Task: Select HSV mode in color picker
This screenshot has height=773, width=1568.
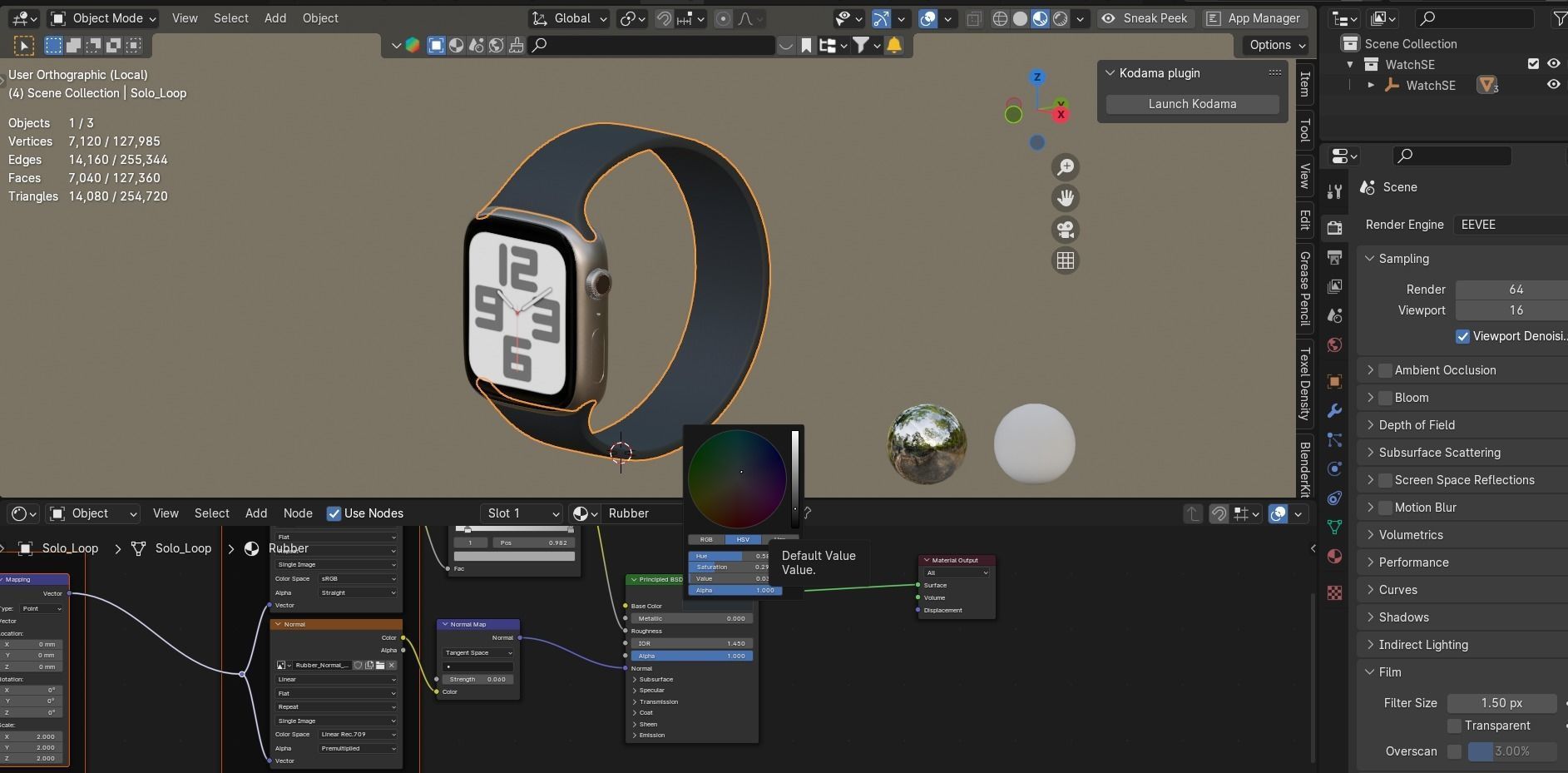Action: pyautogui.click(x=743, y=539)
